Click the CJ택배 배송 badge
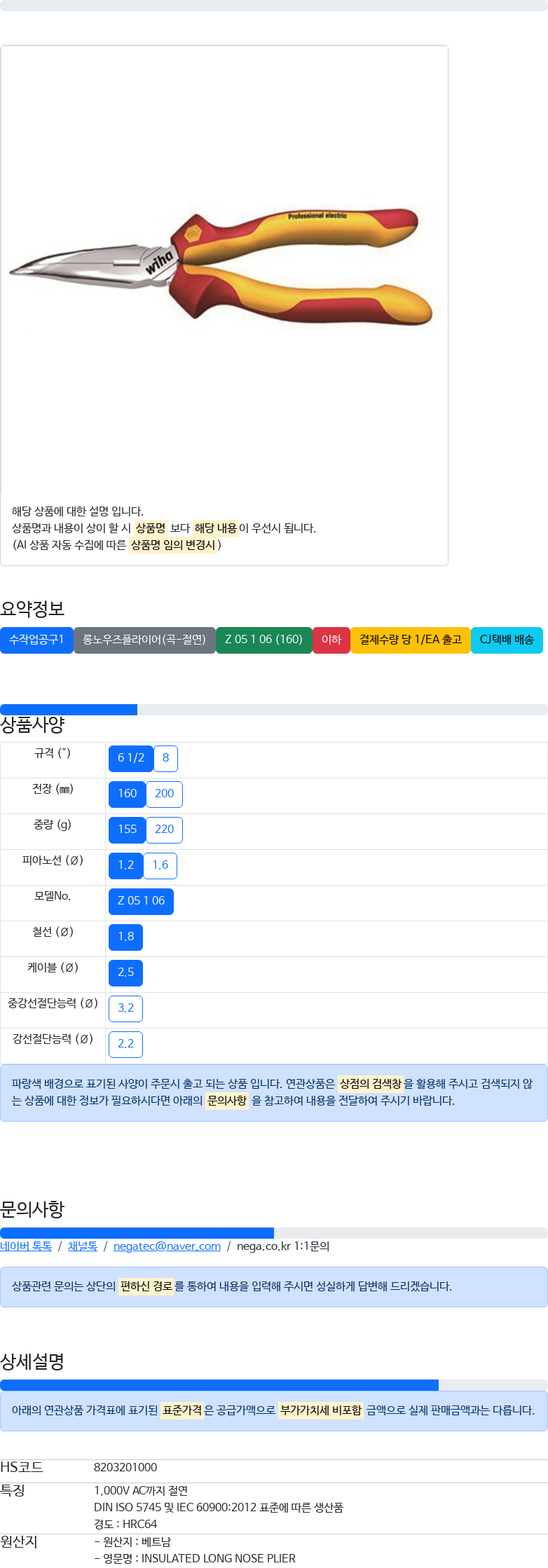548x1568 pixels. (507, 640)
